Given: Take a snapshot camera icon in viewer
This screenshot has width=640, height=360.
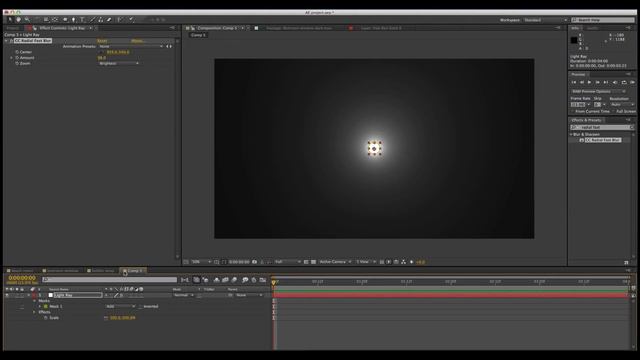Looking at the screenshot, I should tap(255, 262).
